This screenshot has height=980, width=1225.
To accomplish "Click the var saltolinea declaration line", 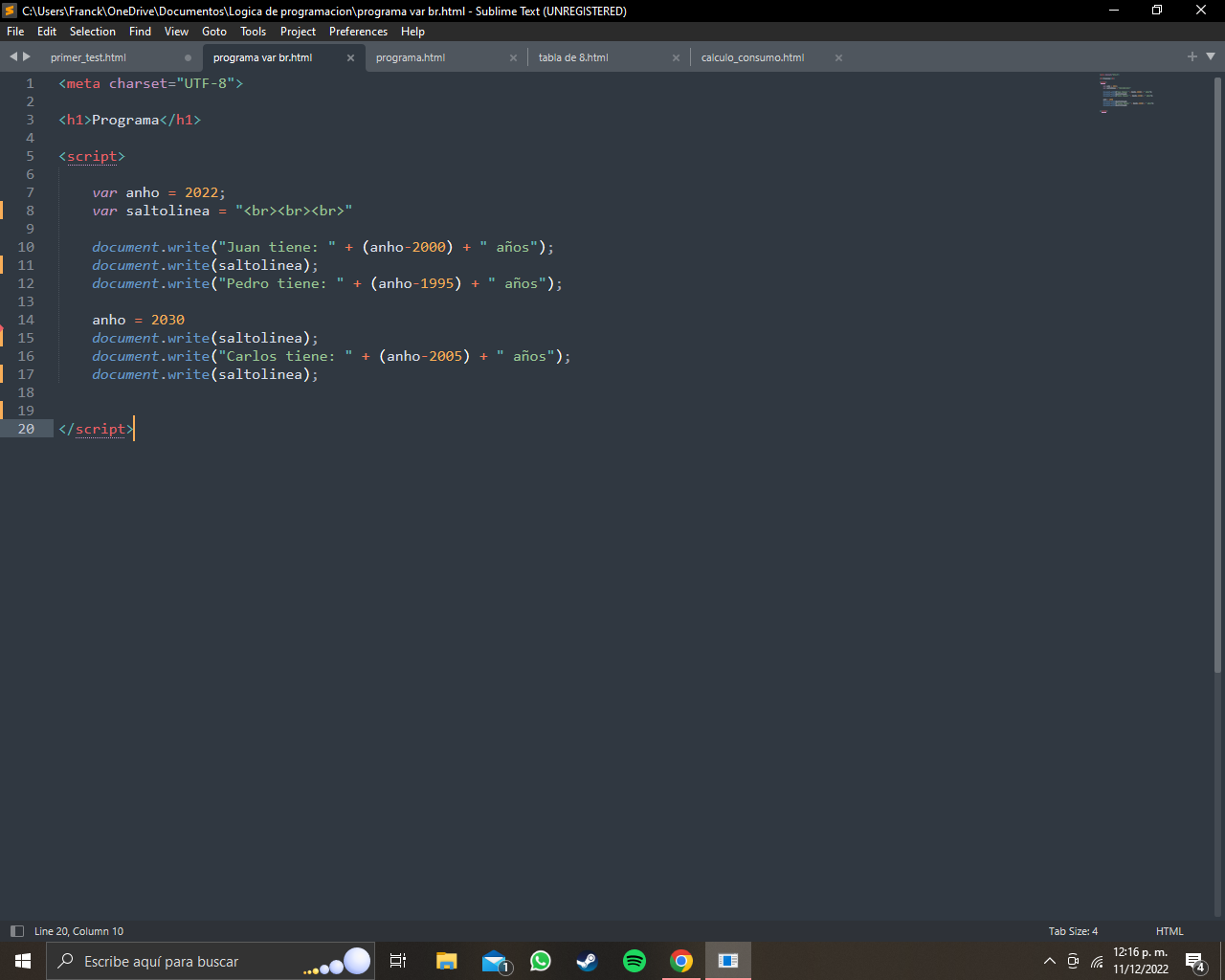I will pos(222,211).
